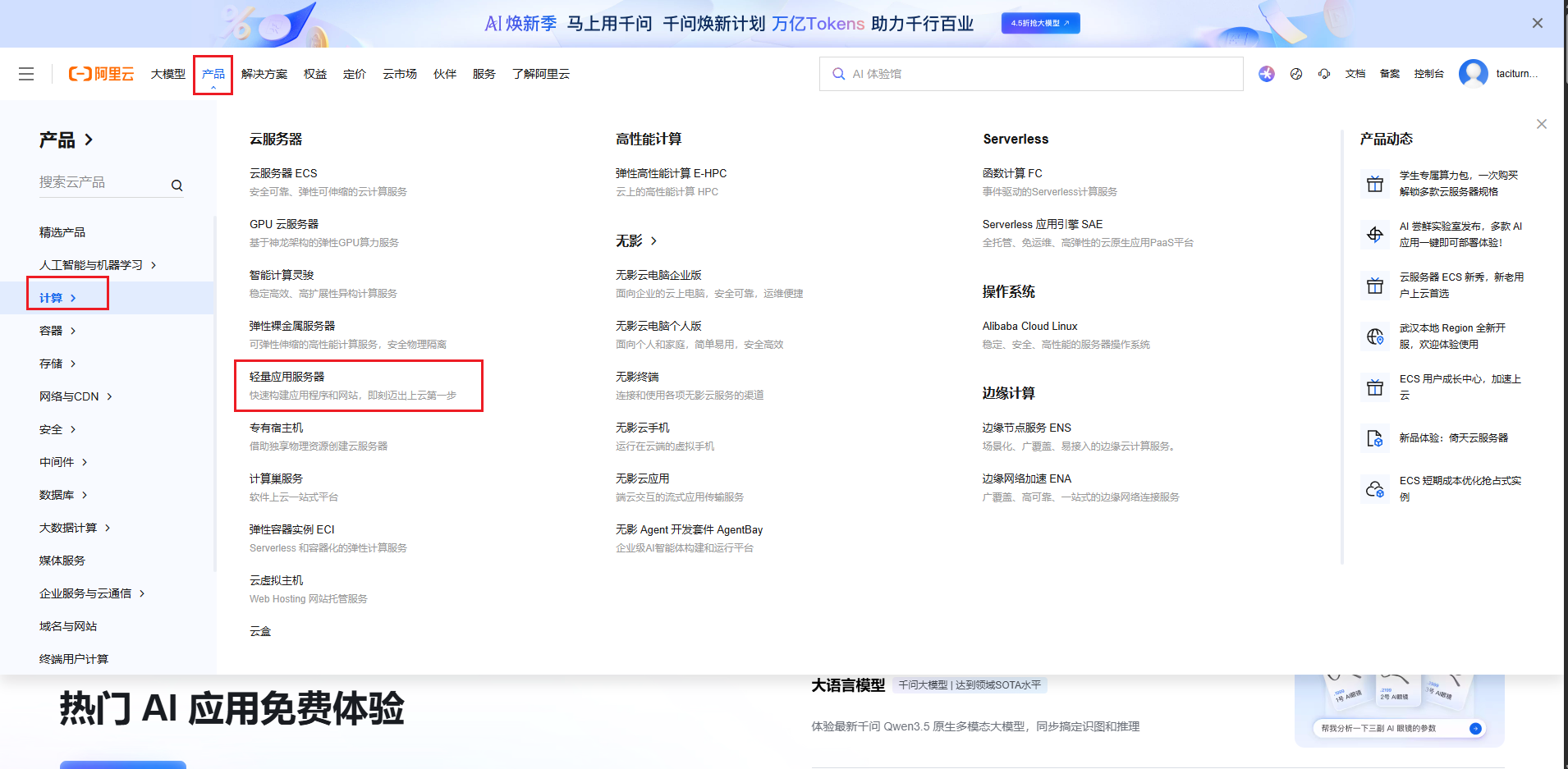
Task: Open the purple AI assistant icon
Action: 1267,74
